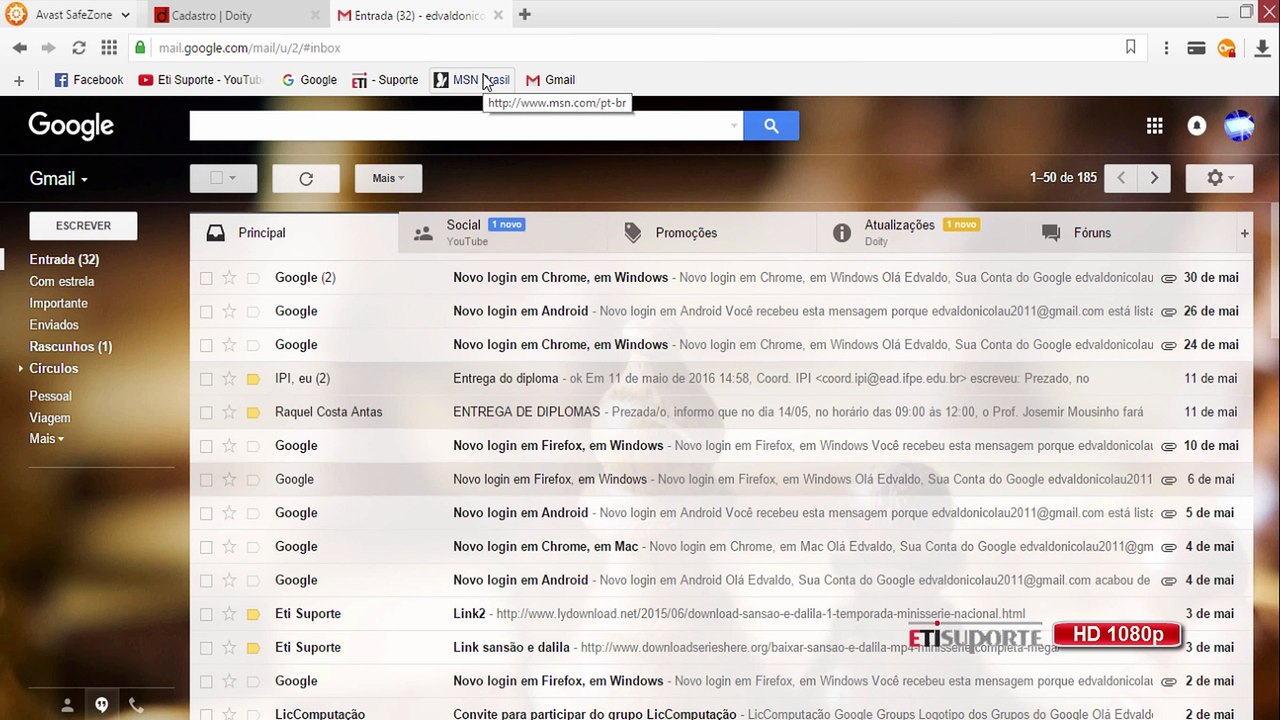Open the select-all checkbox dropdown
The height and width of the screenshot is (720, 1280).
tap(224, 178)
